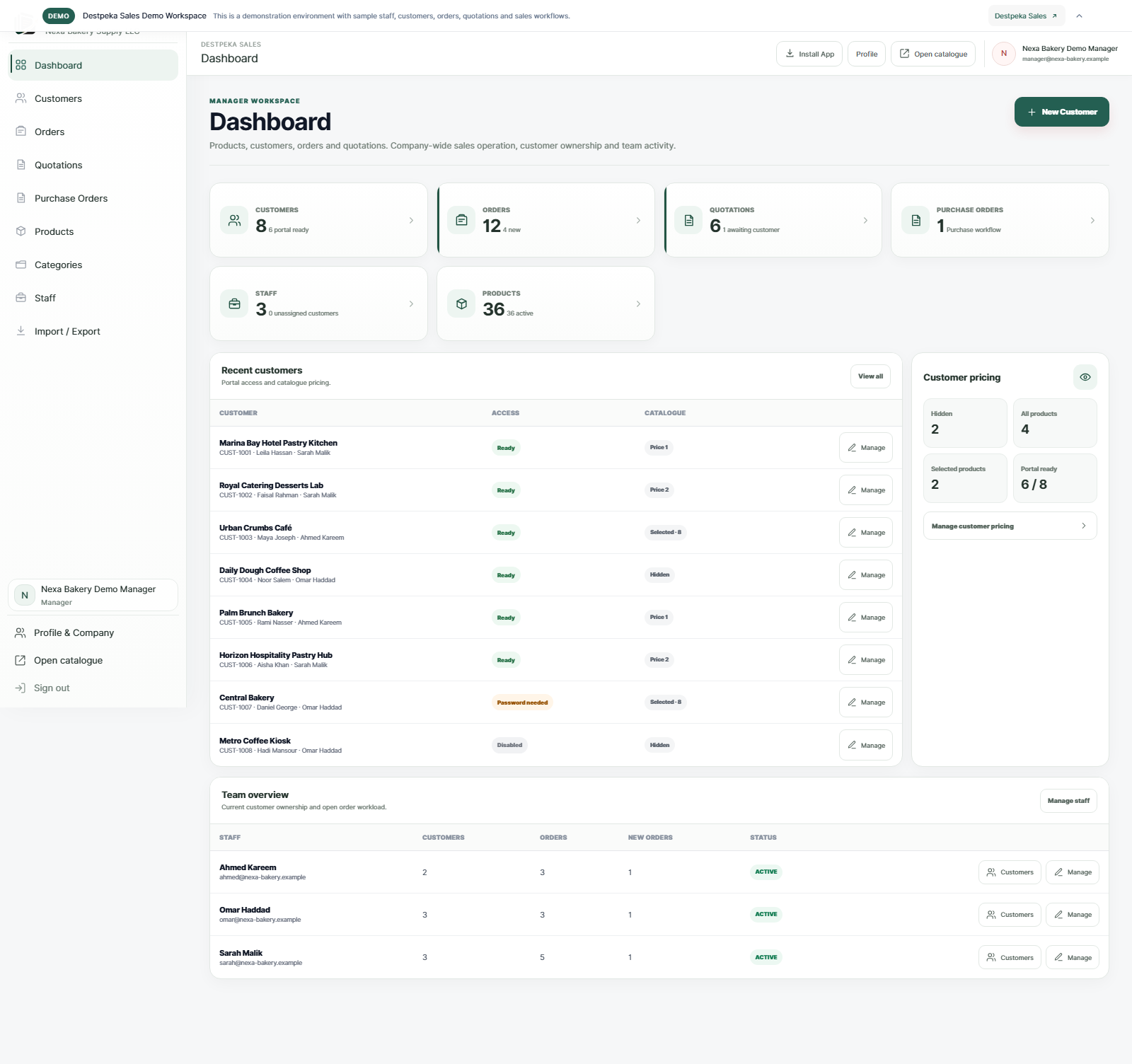Click the Orders icon in the sidebar
Image resolution: width=1132 pixels, height=1064 pixels.
tap(21, 132)
